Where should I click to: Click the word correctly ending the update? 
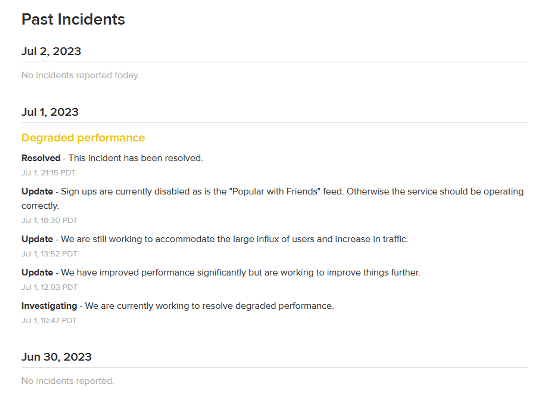[x=40, y=206]
